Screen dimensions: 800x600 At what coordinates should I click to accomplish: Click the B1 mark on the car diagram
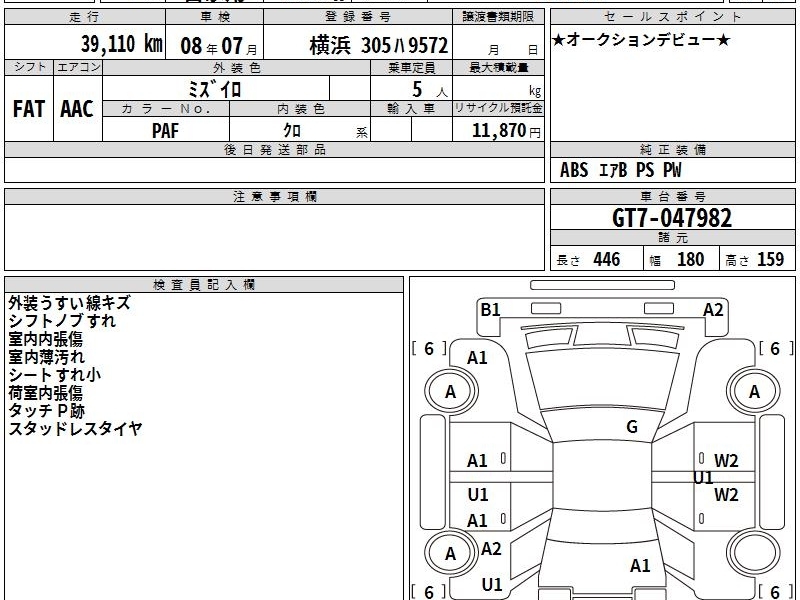tap(490, 310)
